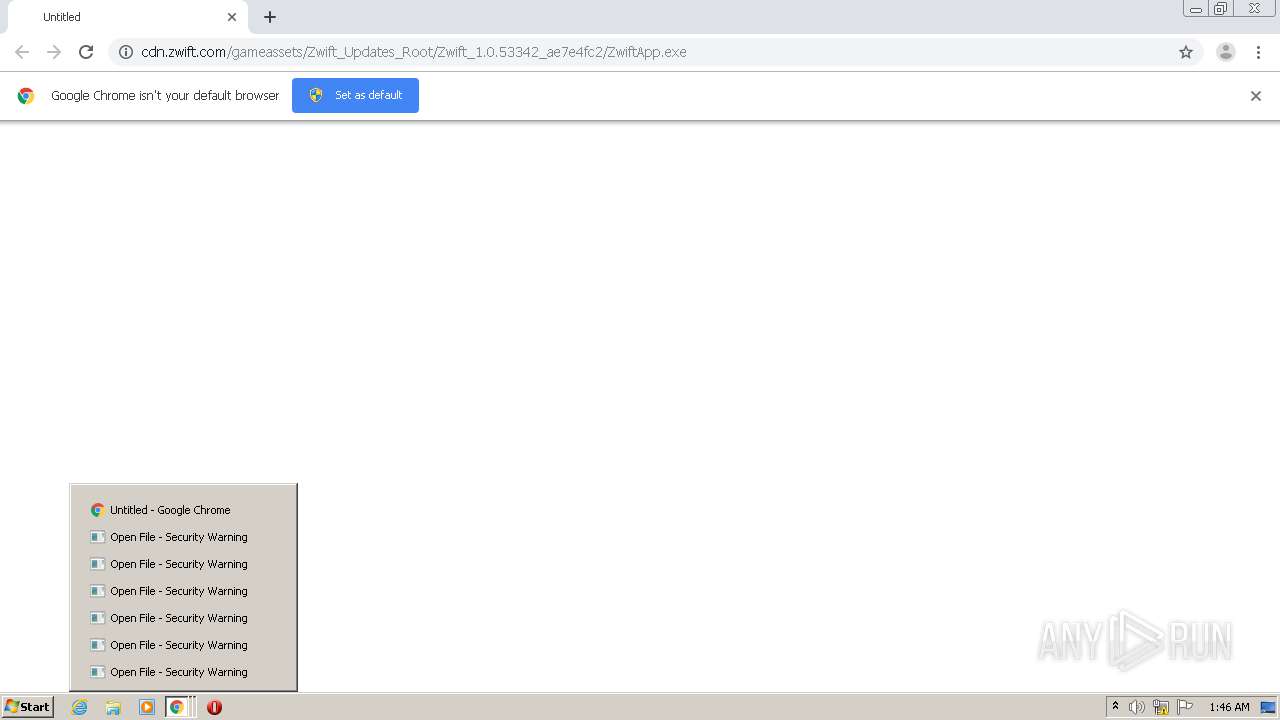Select the Untitled tab
Screen dimensions: 1280x720
click(128, 17)
